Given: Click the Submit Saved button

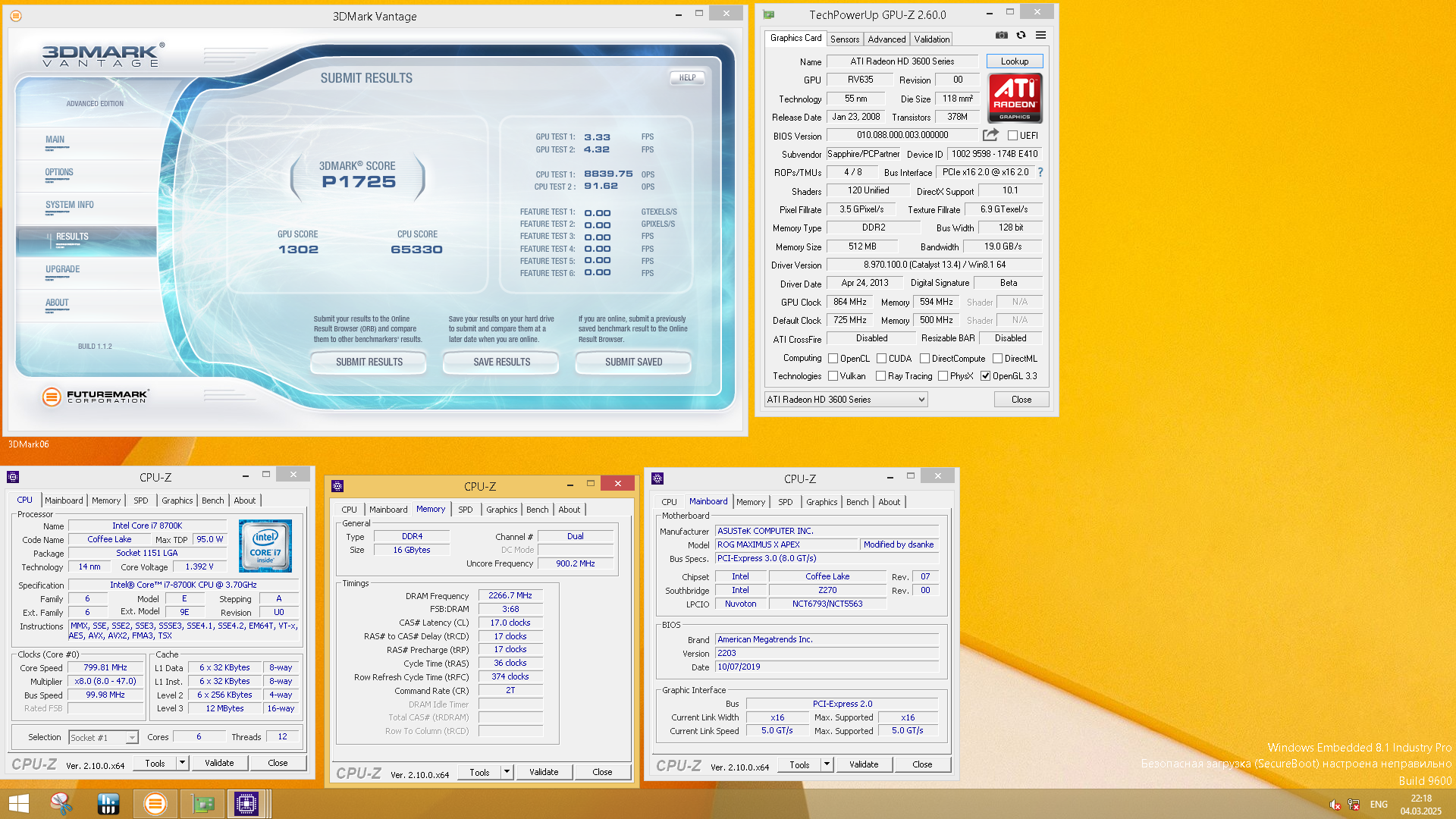Looking at the screenshot, I should coord(634,362).
